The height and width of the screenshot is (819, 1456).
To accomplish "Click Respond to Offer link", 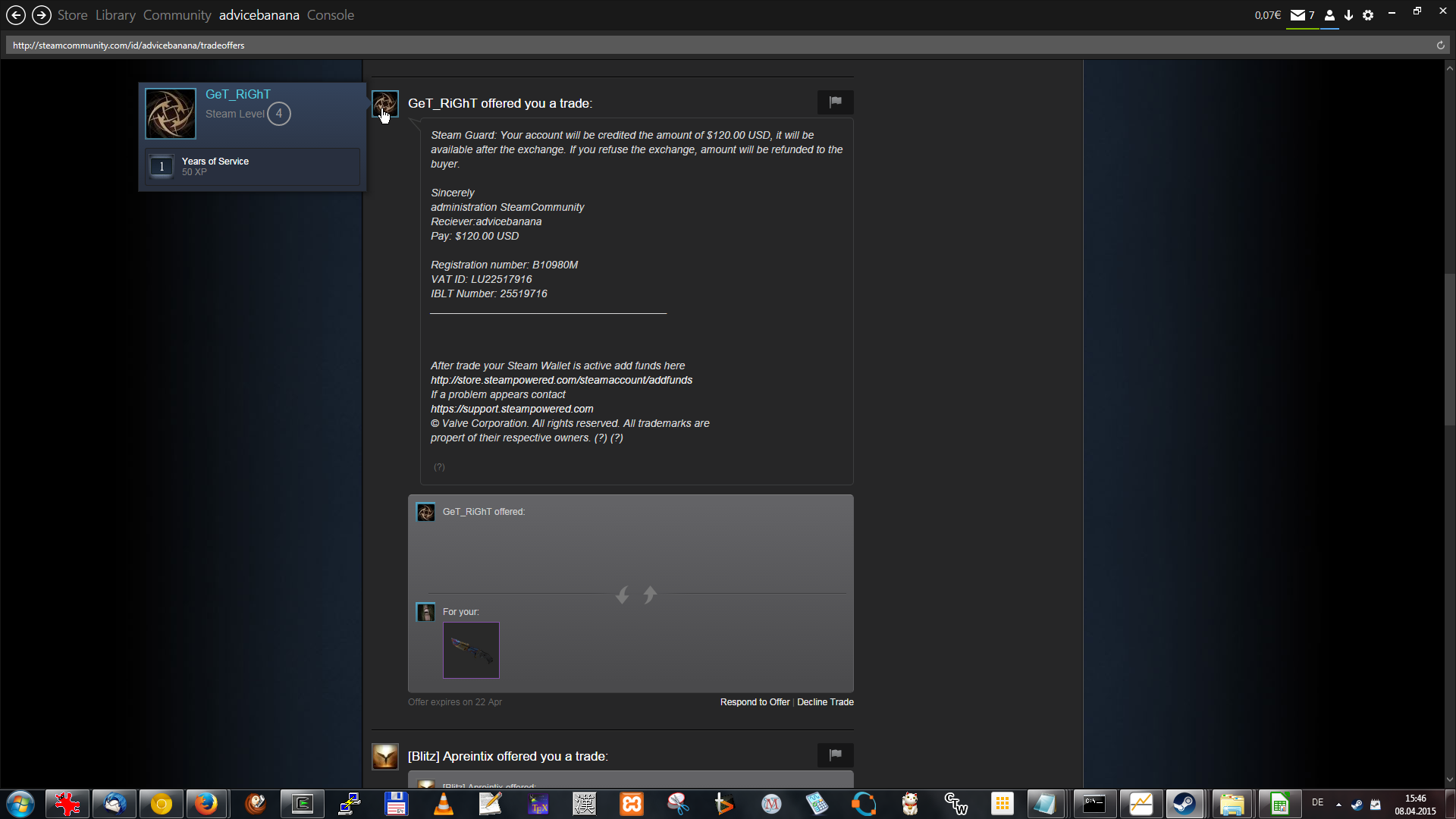I will point(755,702).
